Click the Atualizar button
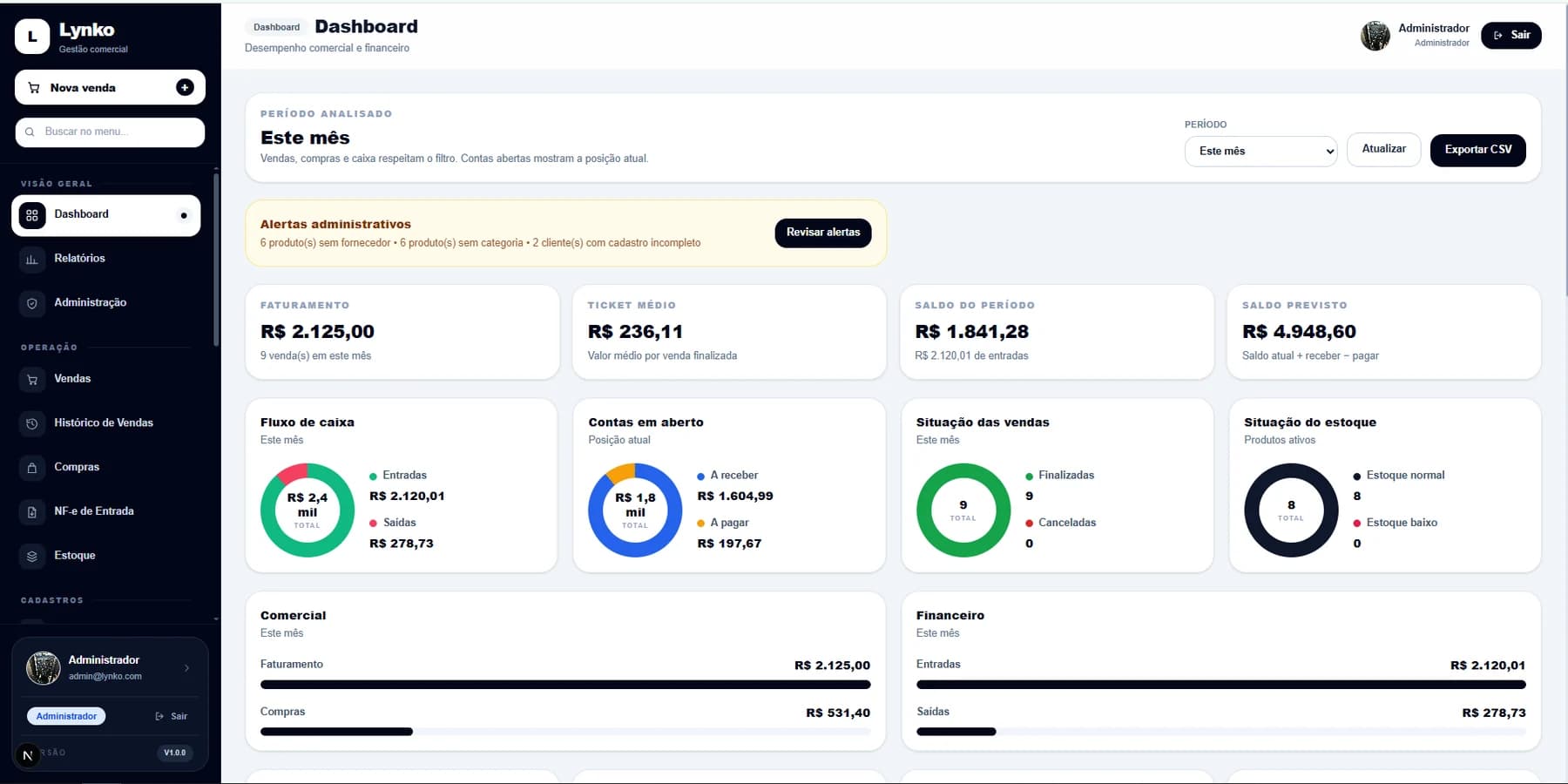Viewport: 1568px width, 784px height. tap(1384, 149)
